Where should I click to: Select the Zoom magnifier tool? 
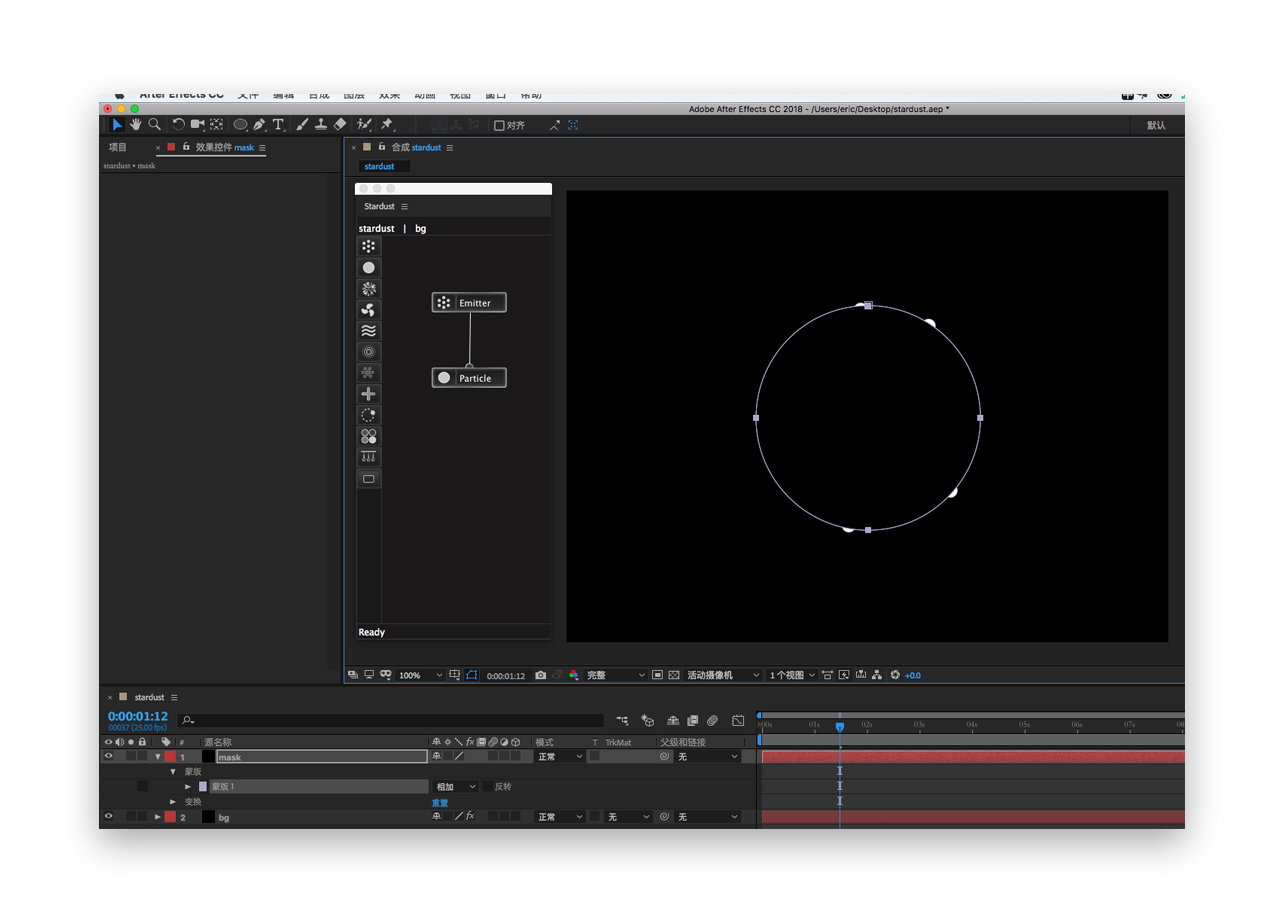155,125
